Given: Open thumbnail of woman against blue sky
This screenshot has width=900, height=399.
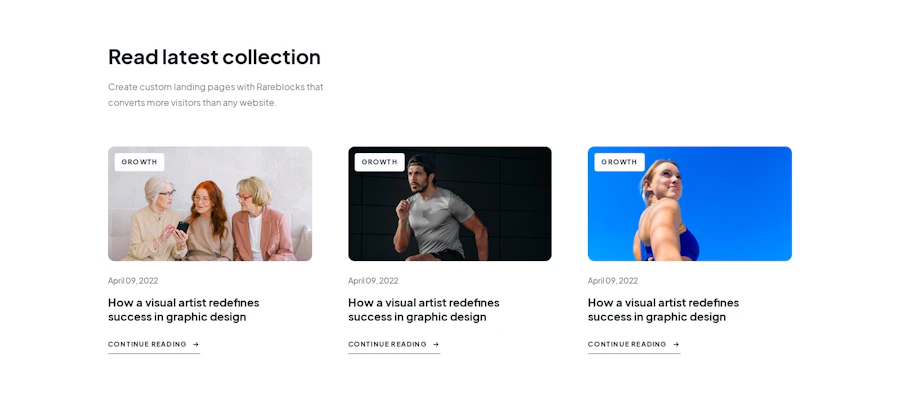Looking at the screenshot, I should click(x=690, y=204).
